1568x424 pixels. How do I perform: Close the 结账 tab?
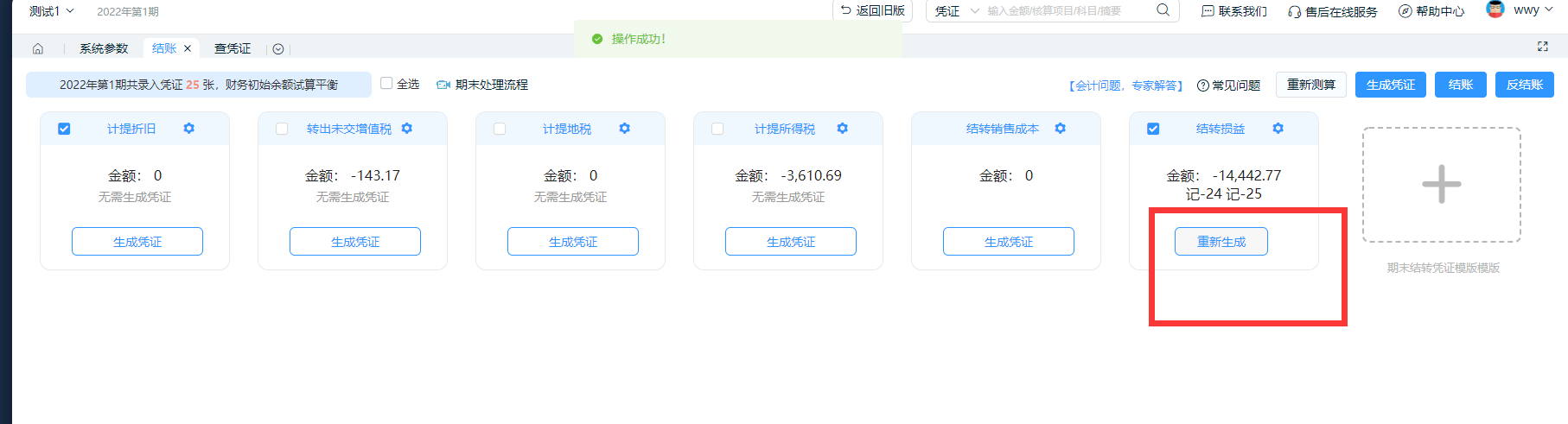188,48
